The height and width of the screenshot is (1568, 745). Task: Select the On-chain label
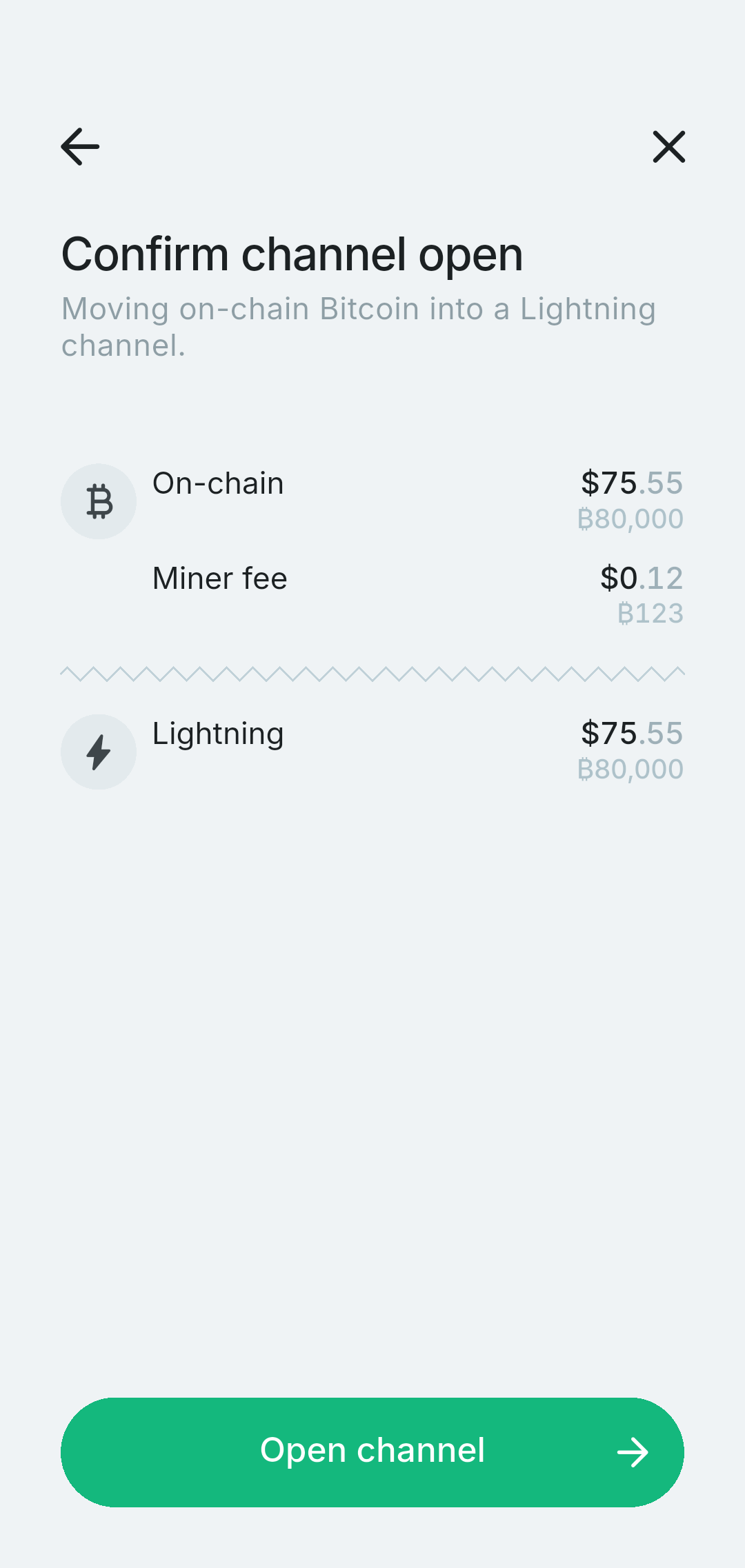coord(218,483)
